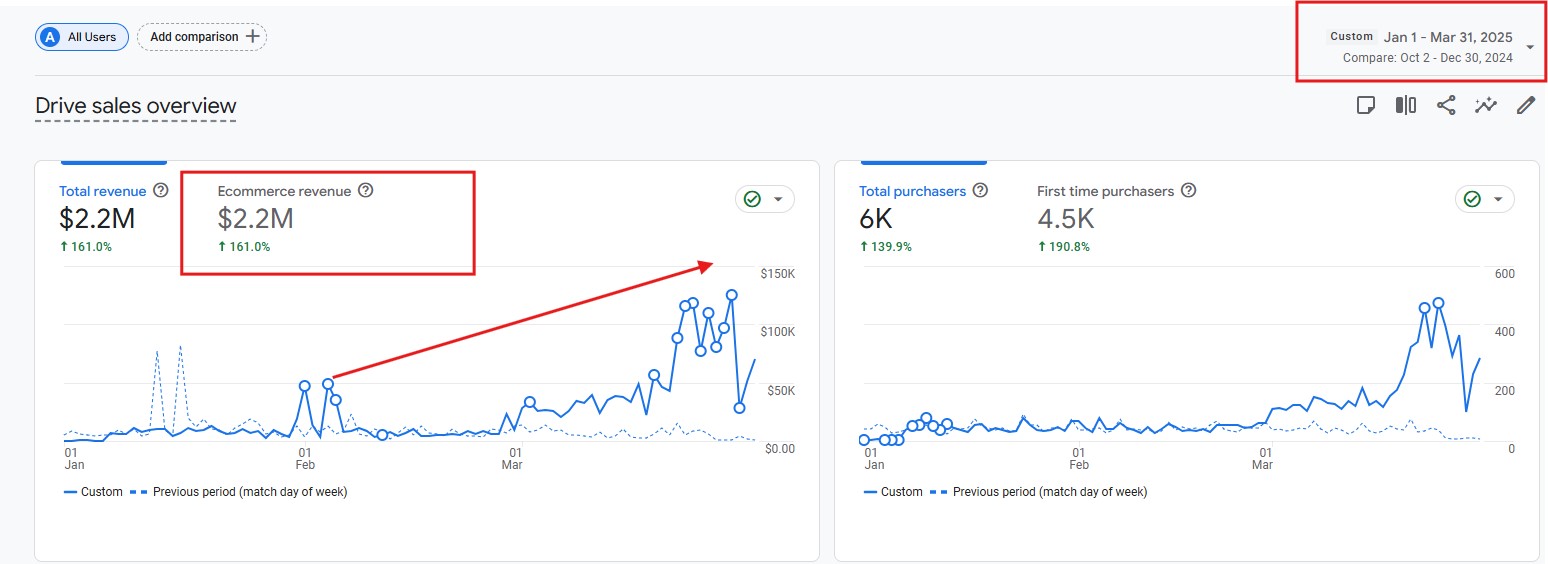Screen dimensions: 1548x564
Task: Click the Compare: Oct 2 - Dec 30, 2024 text
Action: (x=1428, y=58)
